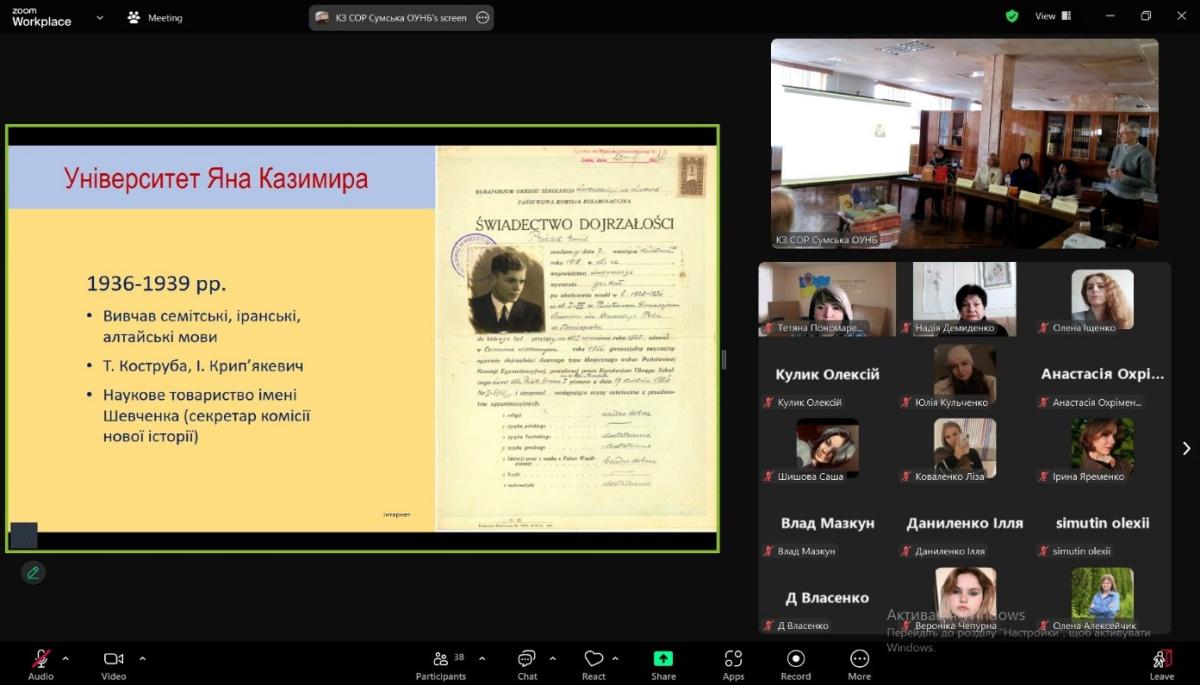Screen dimensions: 1200x685
Task: Select Надія Демиденко video thumbnail
Action: click(964, 298)
